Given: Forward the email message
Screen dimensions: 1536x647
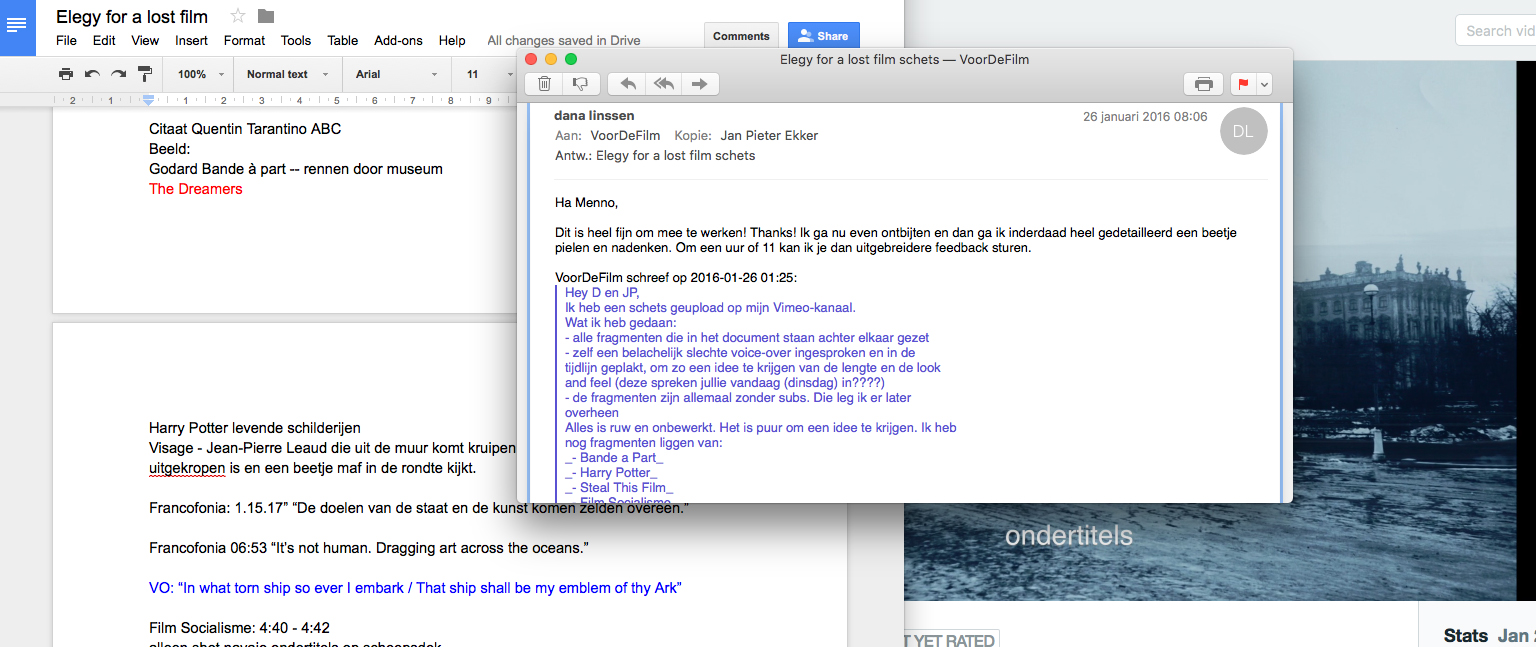Looking at the screenshot, I should 699,84.
